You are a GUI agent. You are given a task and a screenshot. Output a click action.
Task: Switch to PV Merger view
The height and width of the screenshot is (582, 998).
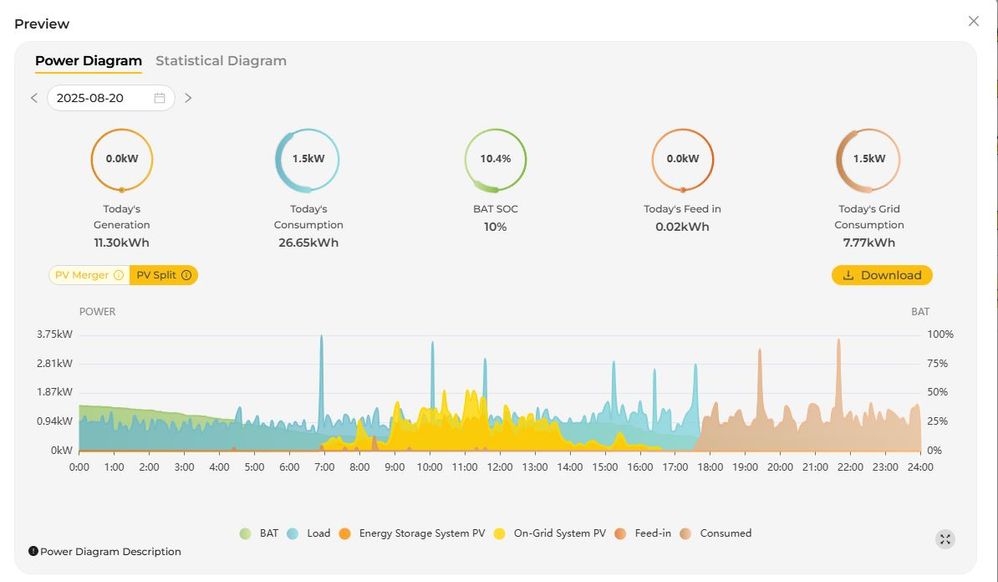pos(82,275)
